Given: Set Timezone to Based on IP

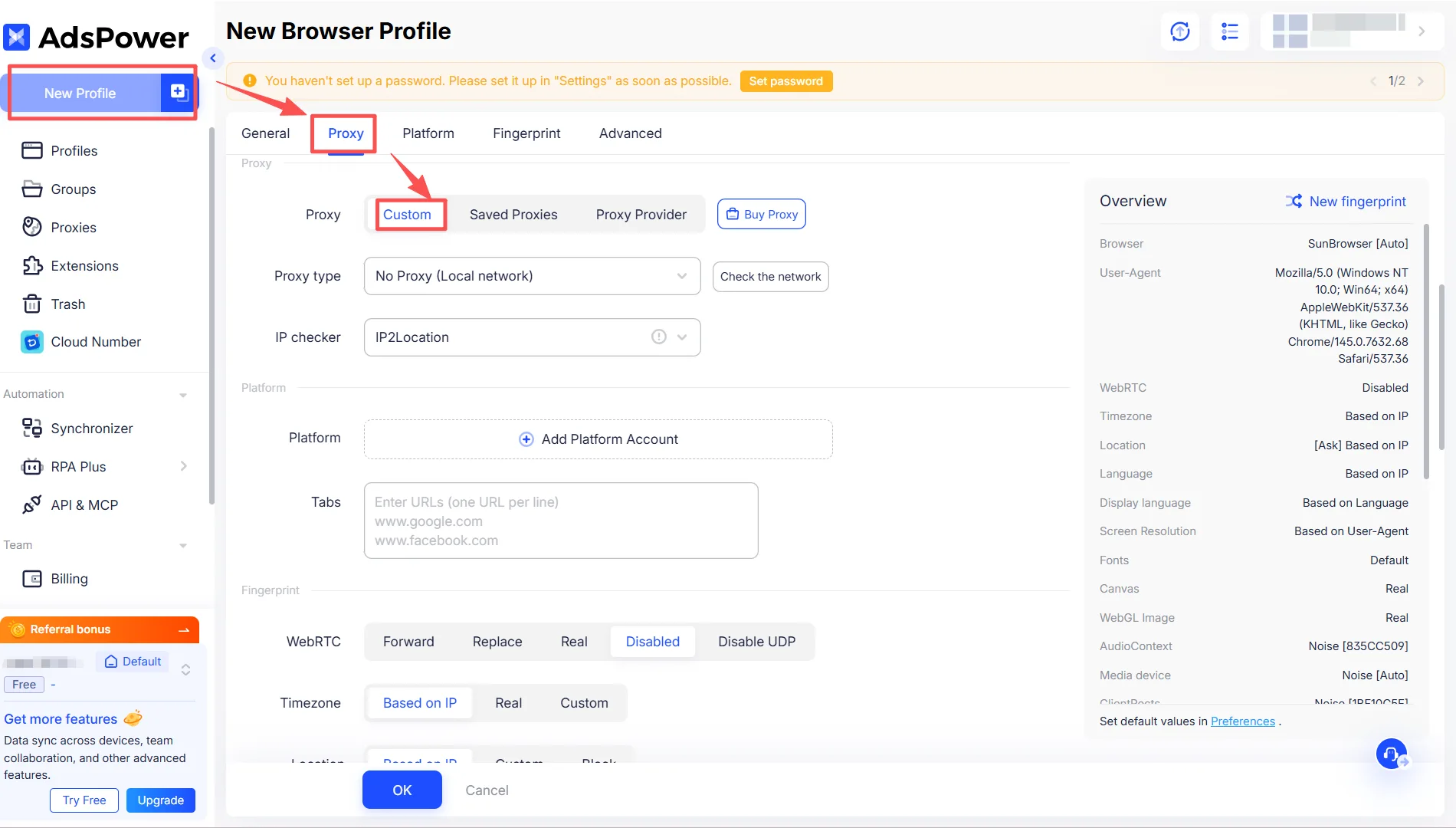Looking at the screenshot, I should pos(419,702).
